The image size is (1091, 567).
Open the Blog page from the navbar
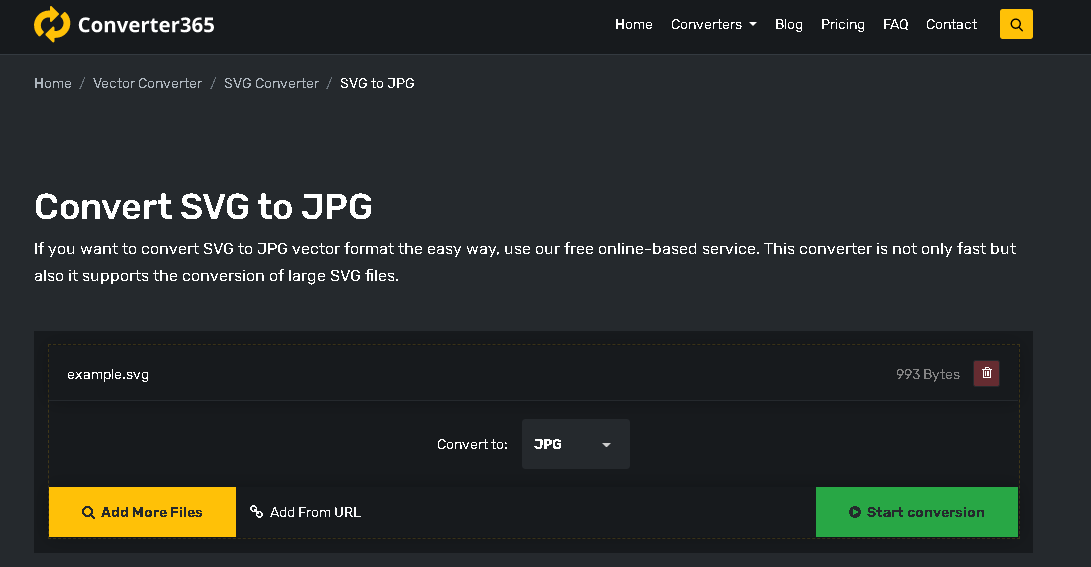tap(788, 25)
